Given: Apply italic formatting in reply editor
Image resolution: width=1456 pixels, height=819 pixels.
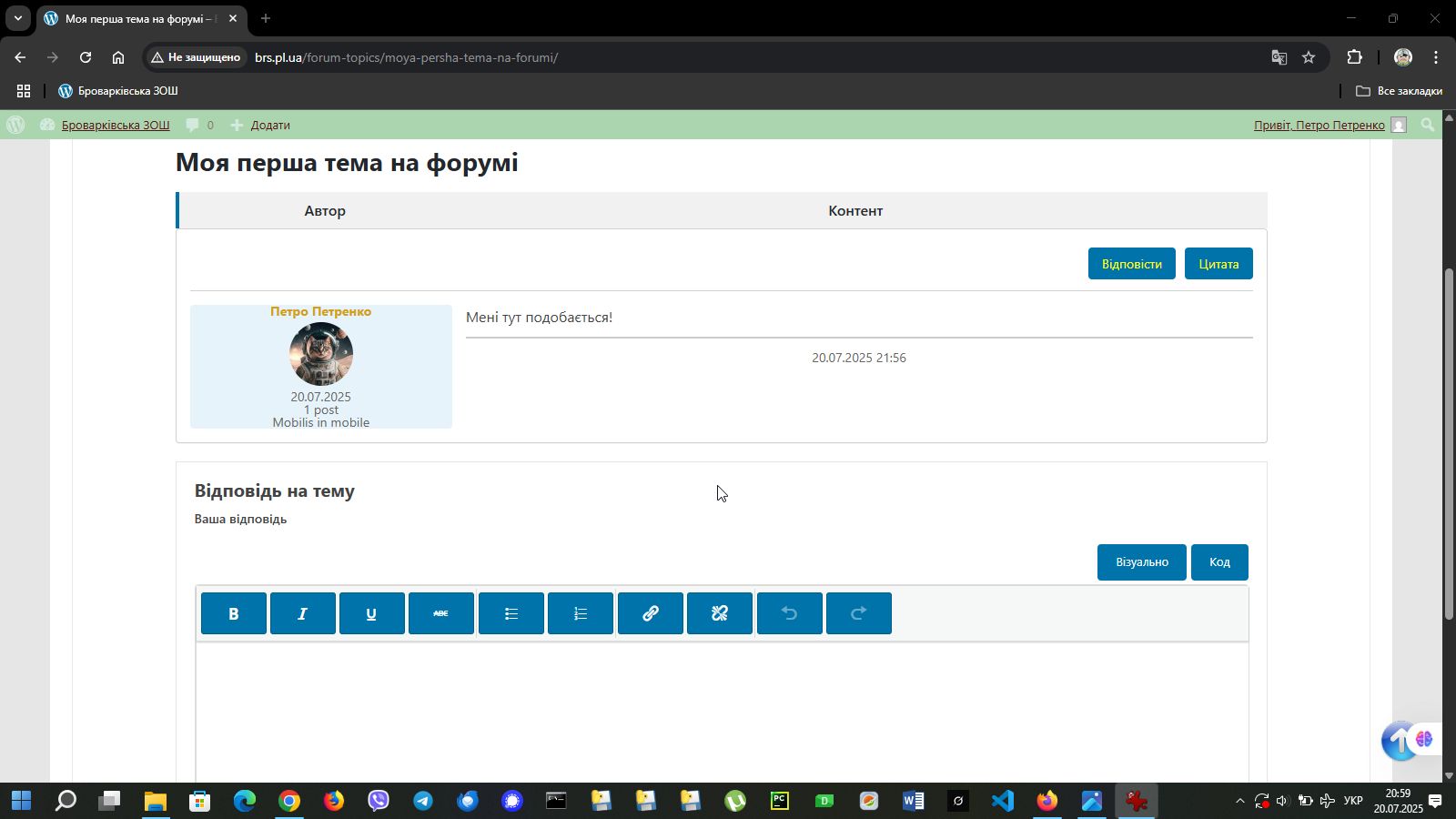Looking at the screenshot, I should click(x=303, y=613).
